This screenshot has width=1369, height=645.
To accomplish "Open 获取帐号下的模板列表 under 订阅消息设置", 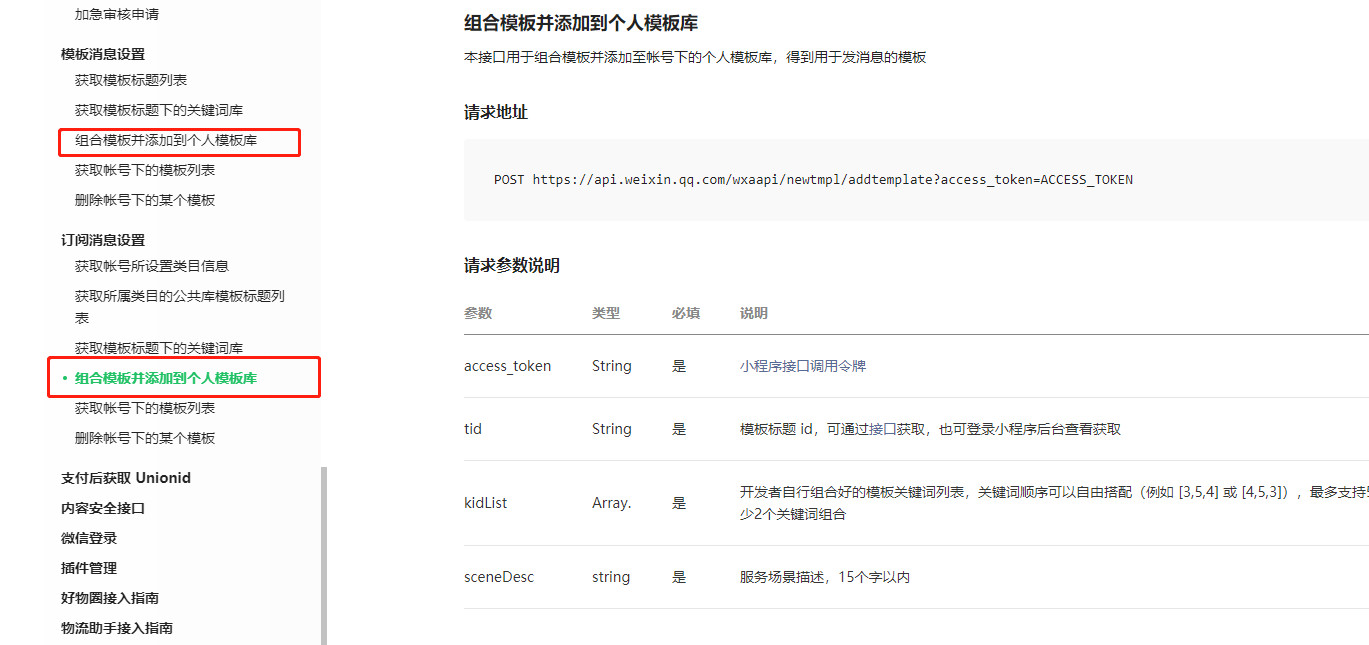I will pyautogui.click(x=145, y=408).
